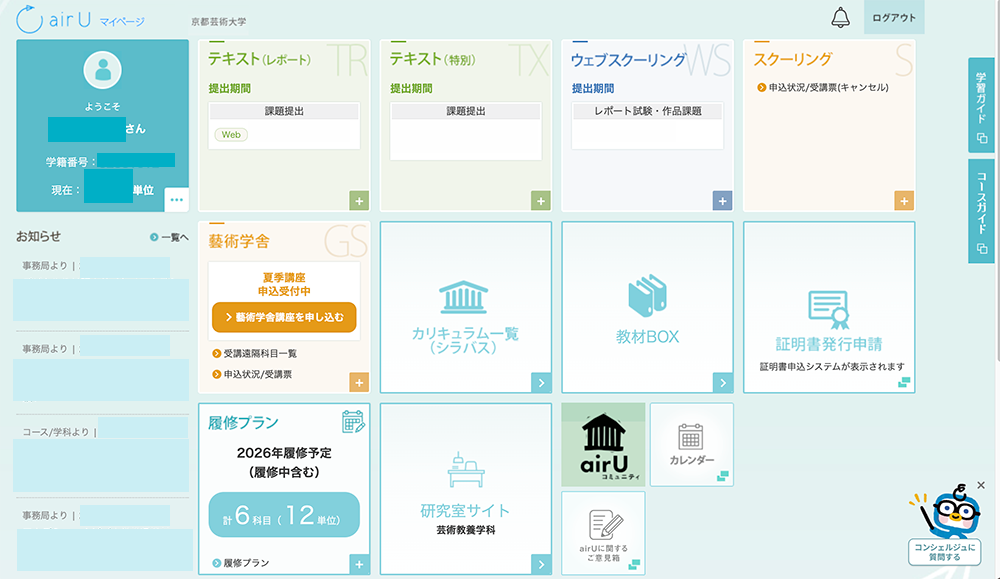Click 課題提出 header in テキスト(特別)

pyautogui.click(x=466, y=111)
